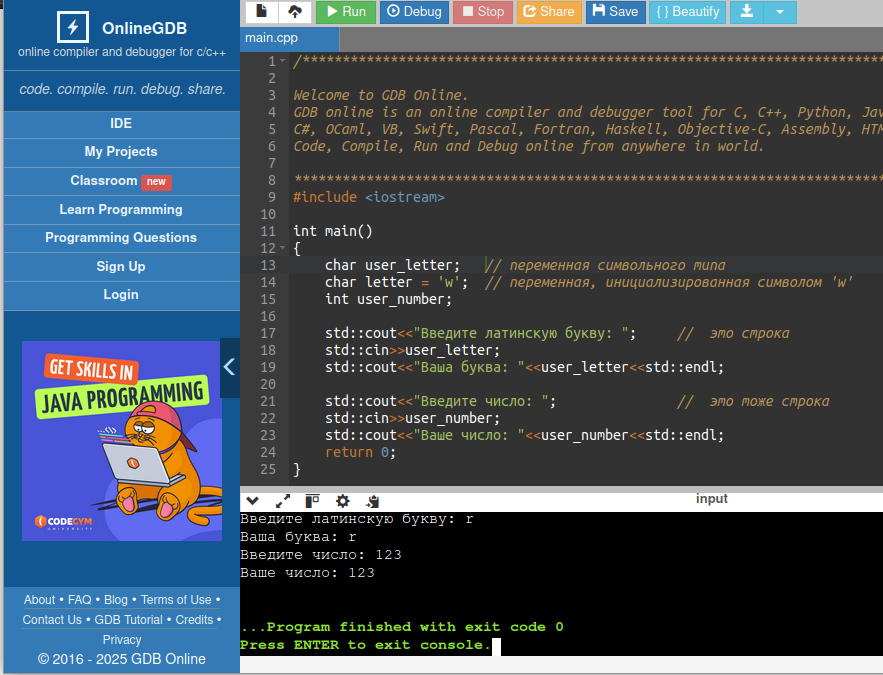Use the paste-to-console clipboard icon
The image size is (883, 675).
pyautogui.click(x=372, y=501)
